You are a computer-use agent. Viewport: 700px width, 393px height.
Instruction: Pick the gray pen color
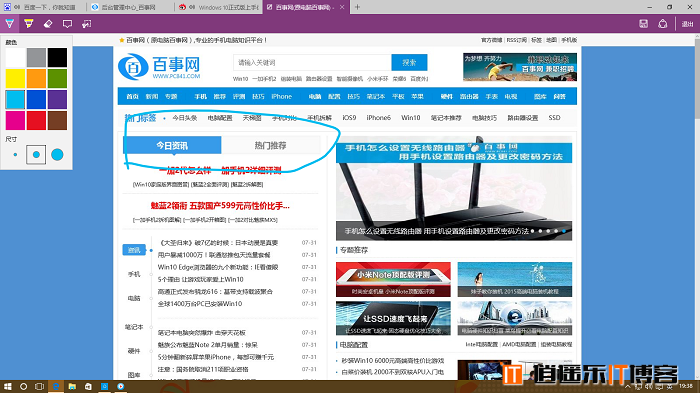pos(36,58)
